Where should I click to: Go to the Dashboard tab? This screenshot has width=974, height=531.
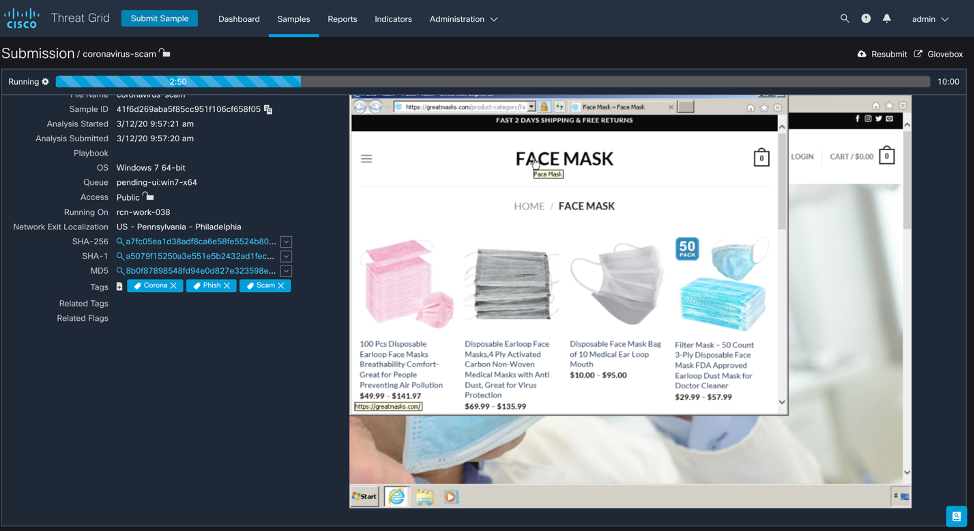point(239,19)
